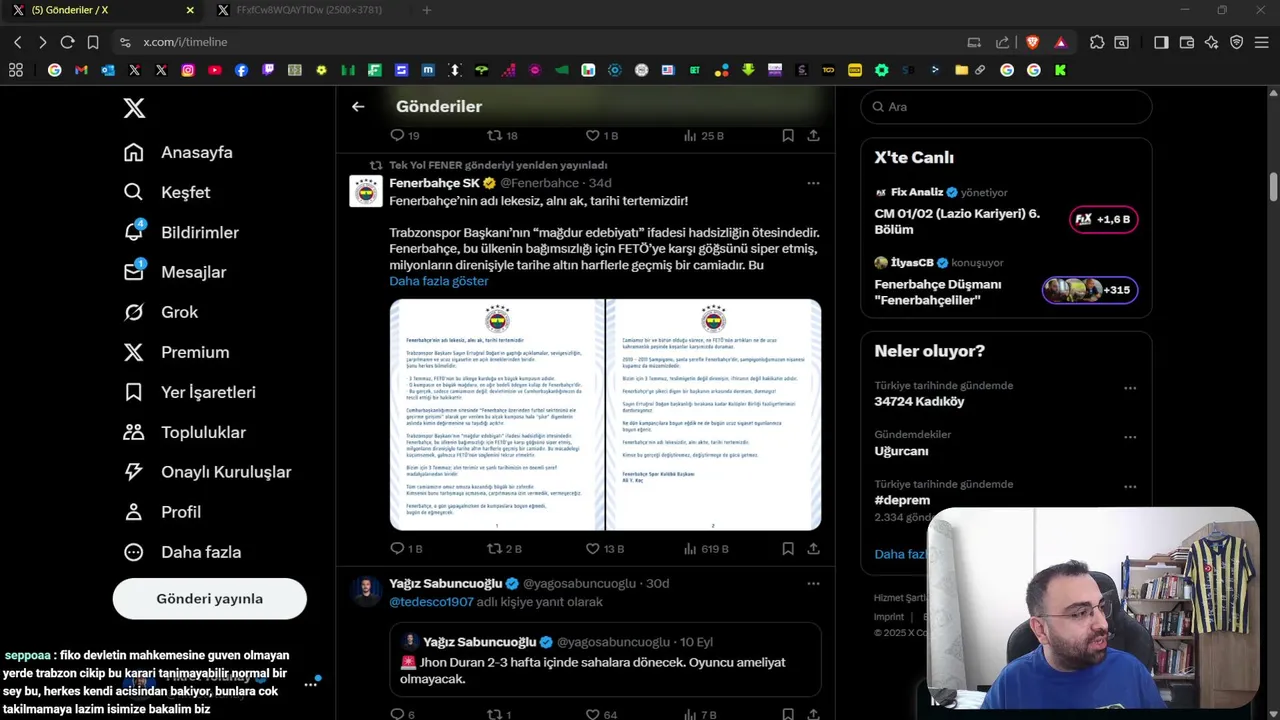This screenshot has height=720, width=1280.
Task: Share the top post above the Fenerbahçe repost
Action: 814,135
